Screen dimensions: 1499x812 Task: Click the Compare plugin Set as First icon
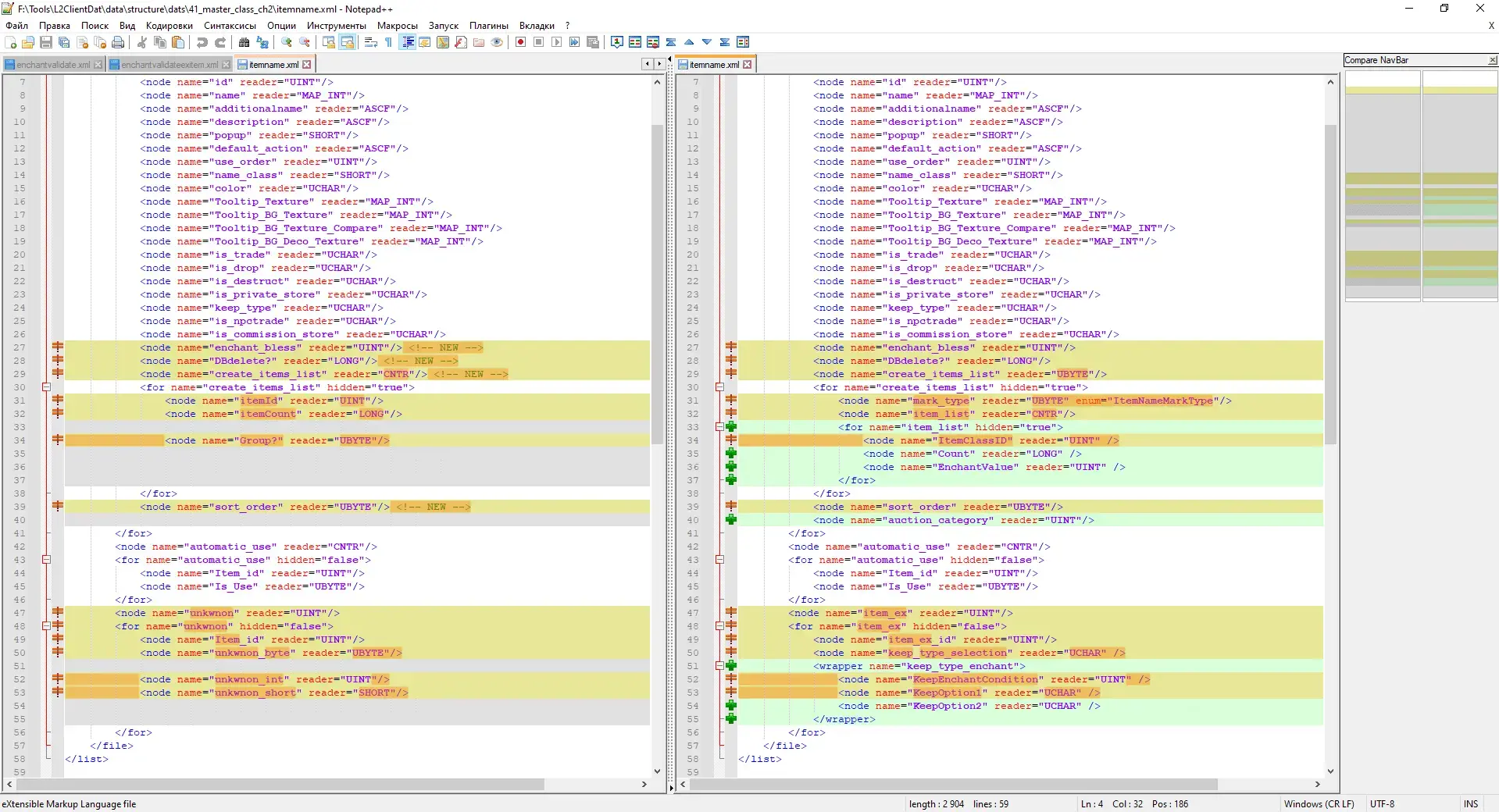tap(617, 42)
